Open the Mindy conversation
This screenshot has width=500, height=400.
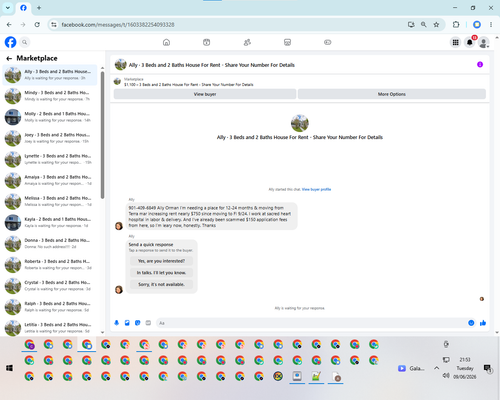point(50,96)
